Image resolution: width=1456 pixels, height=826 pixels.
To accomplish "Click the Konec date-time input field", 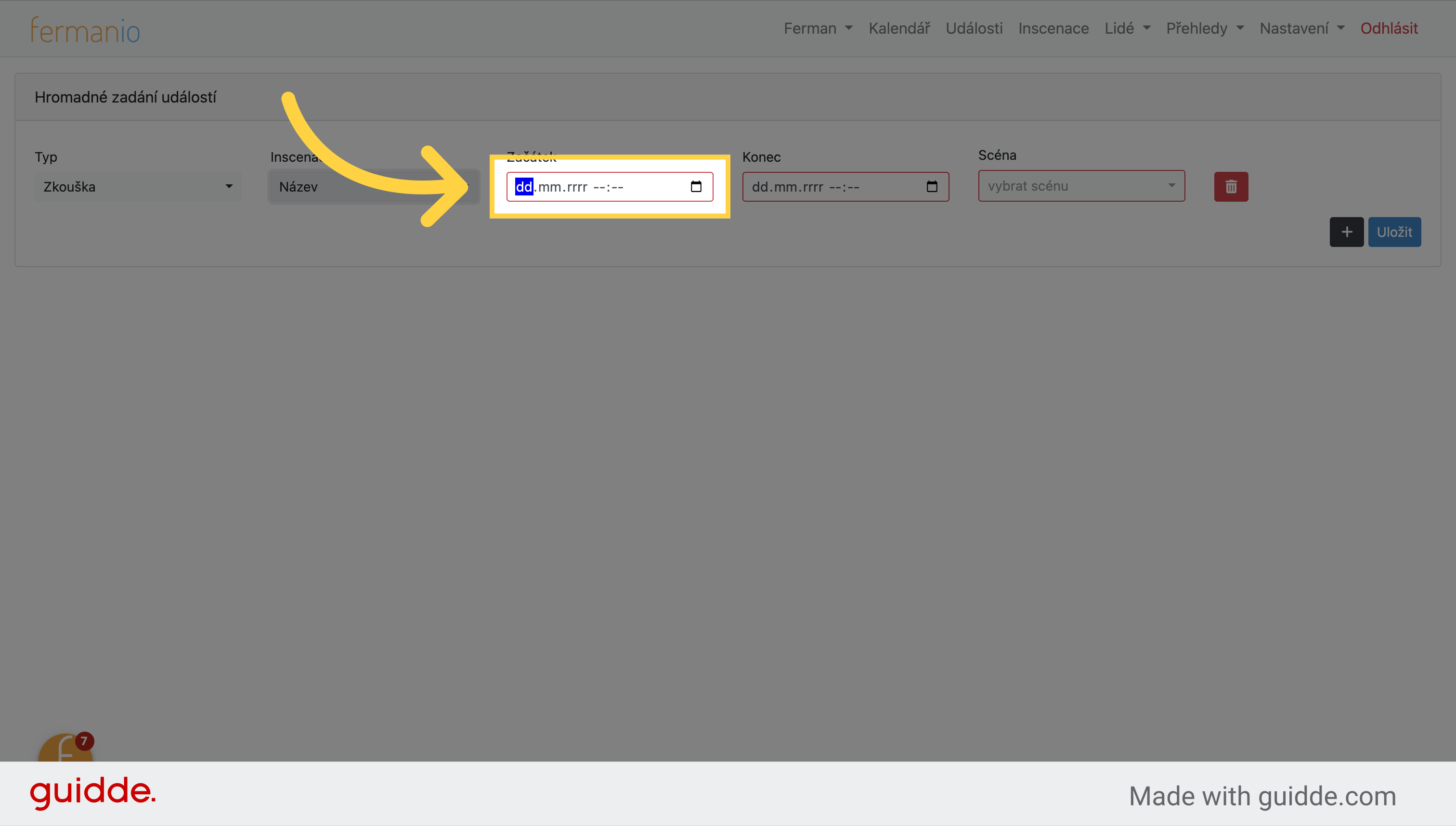I will pyautogui.click(x=845, y=187).
